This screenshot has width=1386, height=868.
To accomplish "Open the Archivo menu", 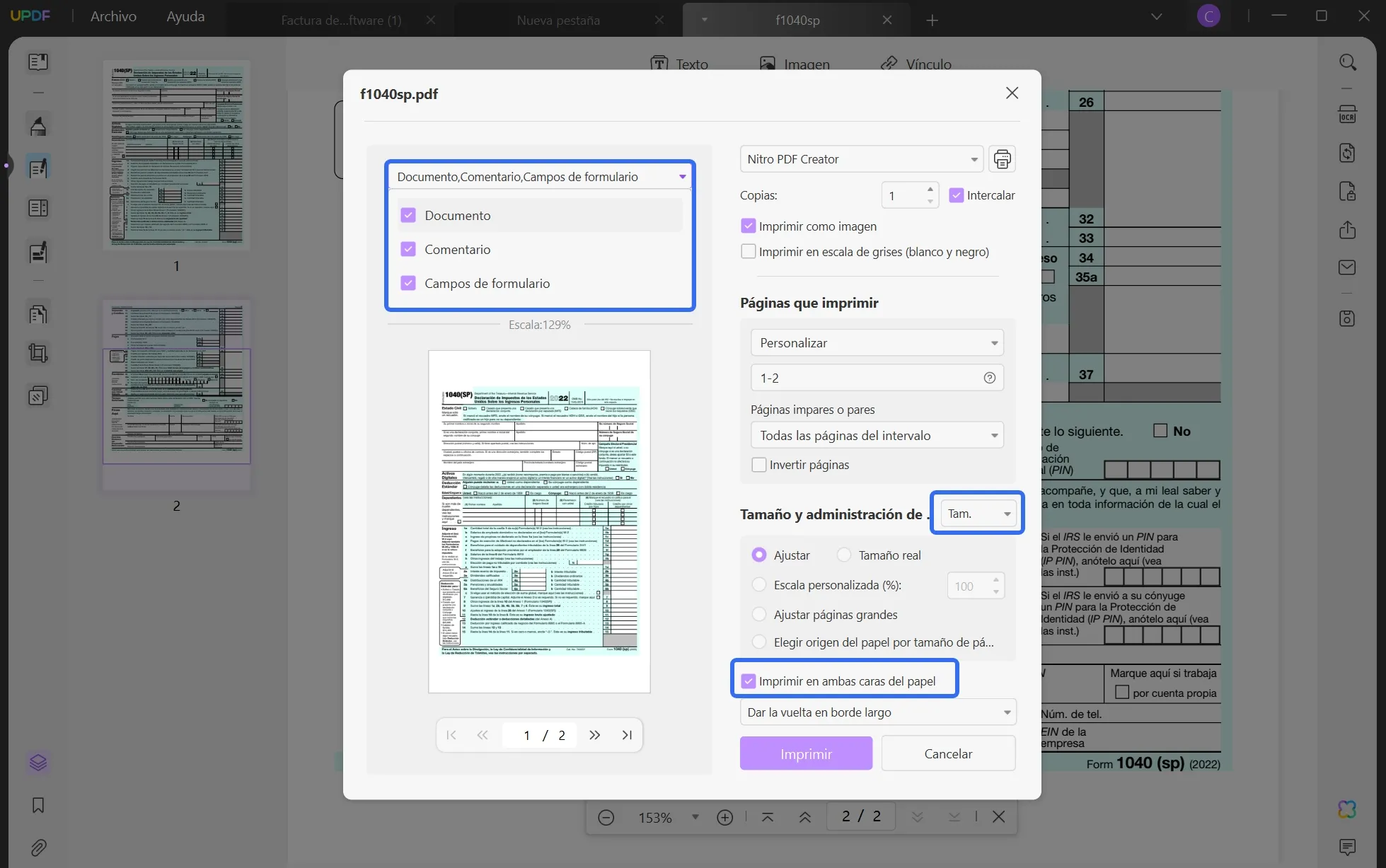I will coord(113,16).
